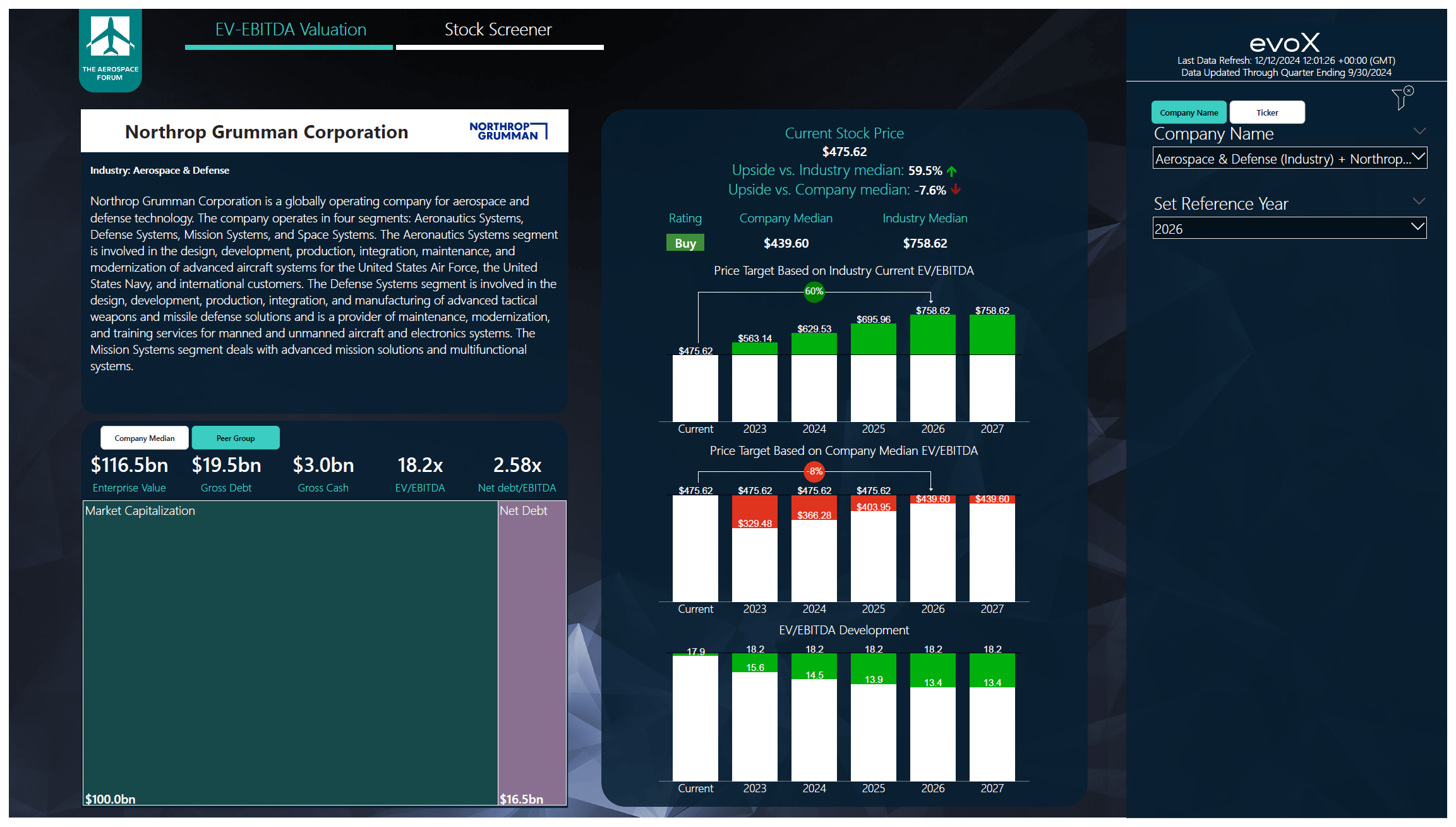Open the EV-EBITDA Valuation tab
1456x827 pixels.
[x=289, y=30]
